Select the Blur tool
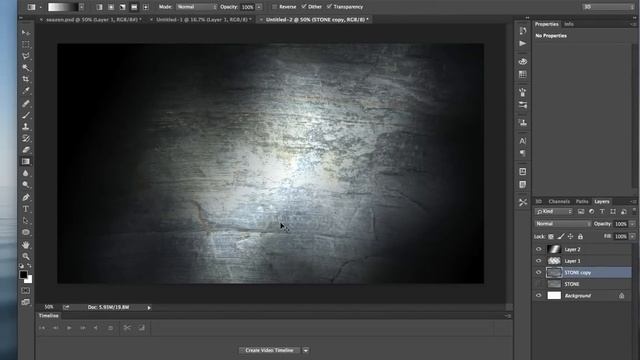Viewport: 640px width, 360px height. coord(26,173)
